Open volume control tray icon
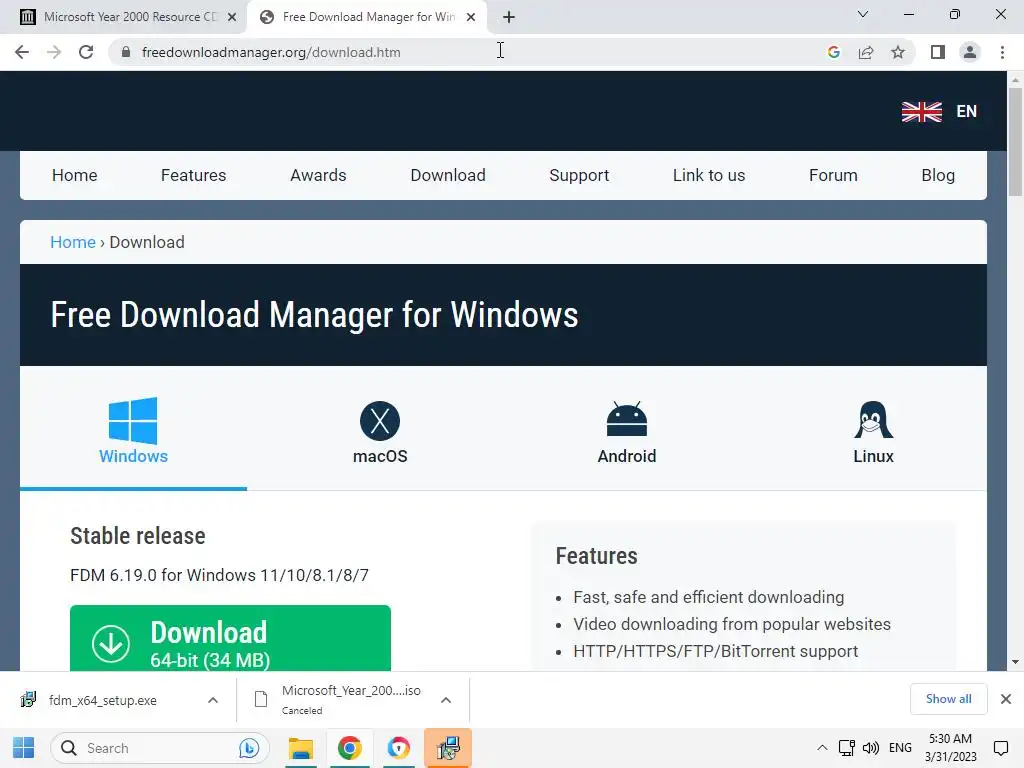The width and height of the screenshot is (1024, 768). [871, 748]
